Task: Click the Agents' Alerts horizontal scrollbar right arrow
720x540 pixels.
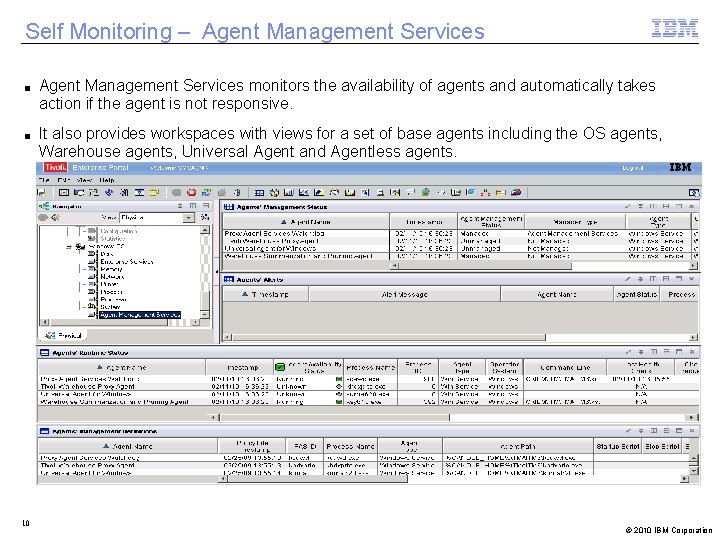Action: tap(693, 338)
